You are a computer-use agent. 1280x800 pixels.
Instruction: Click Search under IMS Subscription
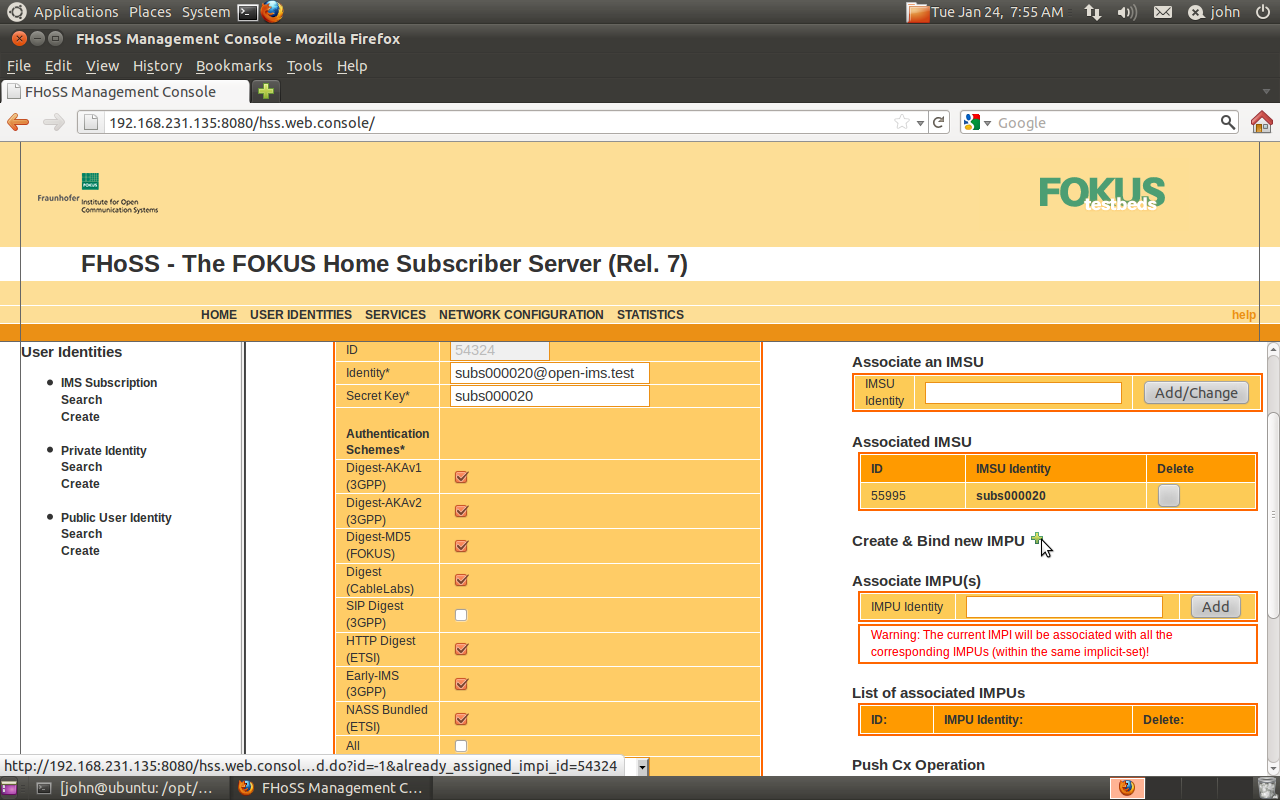81,400
